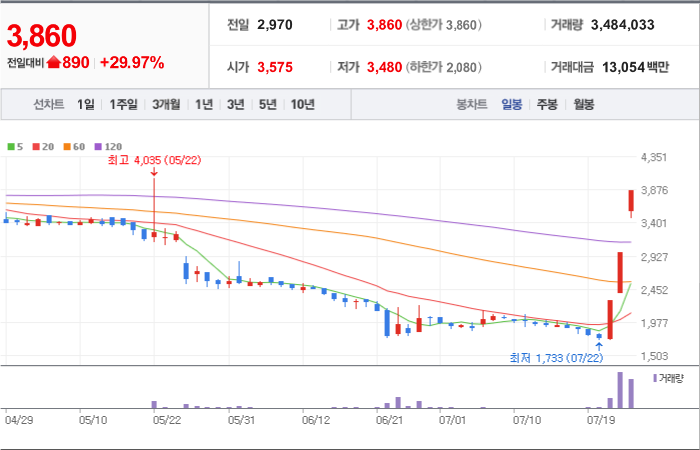The height and width of the screenshot is (450, 700).
Task: Click the tallest purple volume bar
Action: click(x=620, y=390)
